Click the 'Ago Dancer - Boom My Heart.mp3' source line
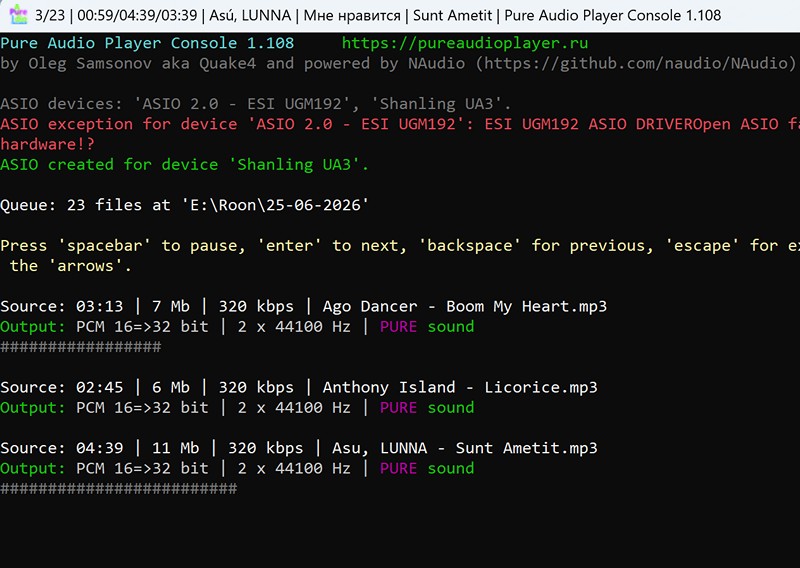The width and height of the screenshot is (800, 568). tap(304, 306)
